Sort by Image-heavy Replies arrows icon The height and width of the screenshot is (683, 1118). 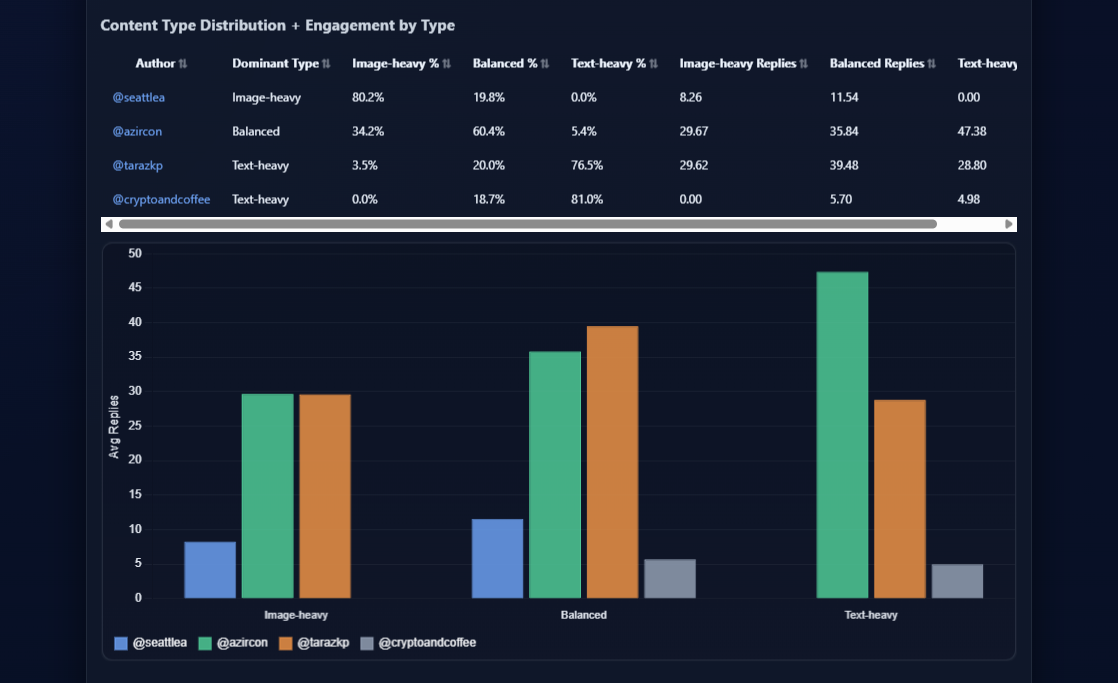[804, 63]
